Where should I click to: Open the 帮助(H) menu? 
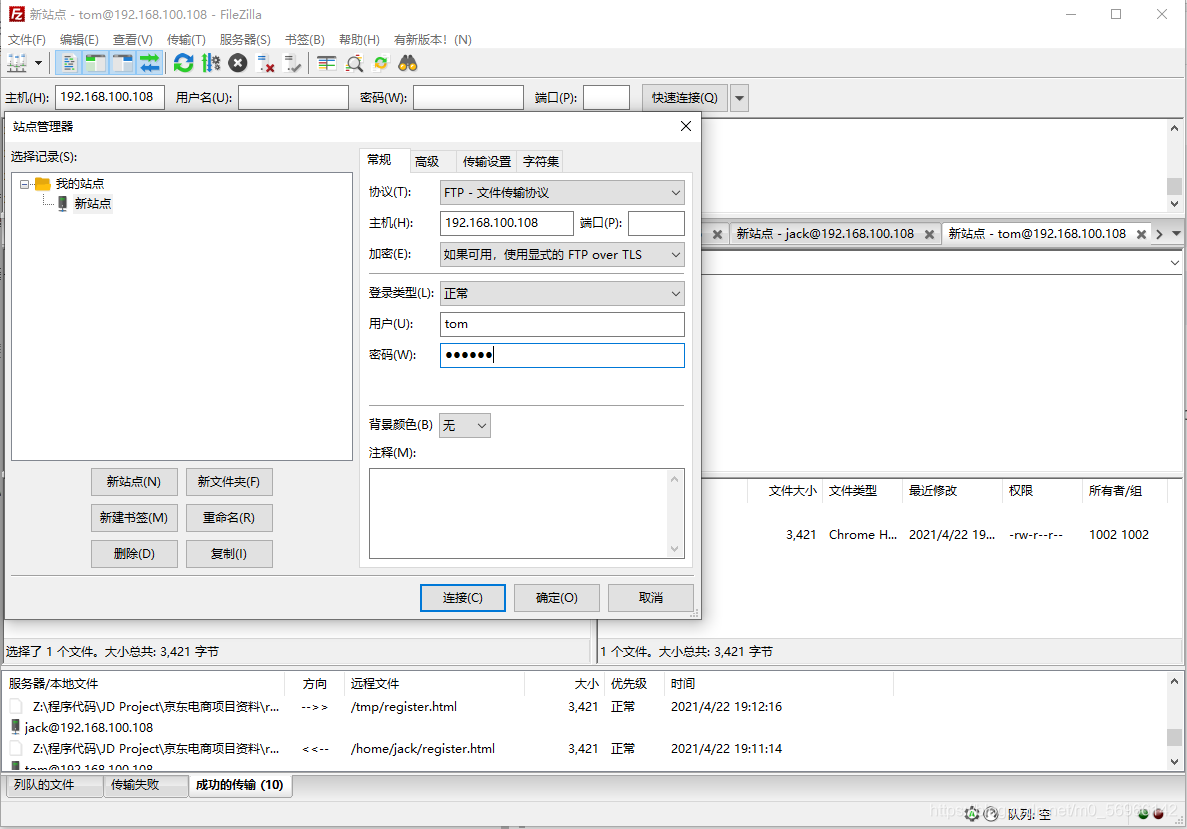pyautogui.click(x=359, y=39)
